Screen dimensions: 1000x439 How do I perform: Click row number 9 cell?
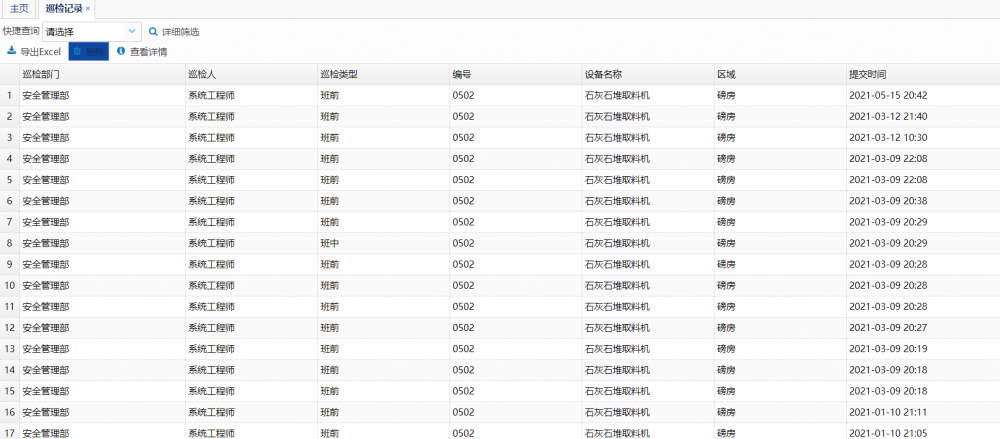10,264
